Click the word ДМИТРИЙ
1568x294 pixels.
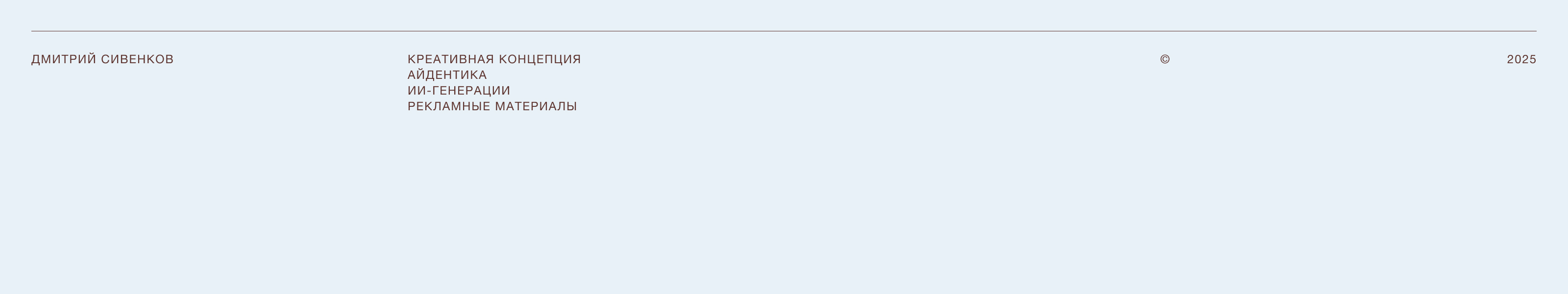pos(64,59)
